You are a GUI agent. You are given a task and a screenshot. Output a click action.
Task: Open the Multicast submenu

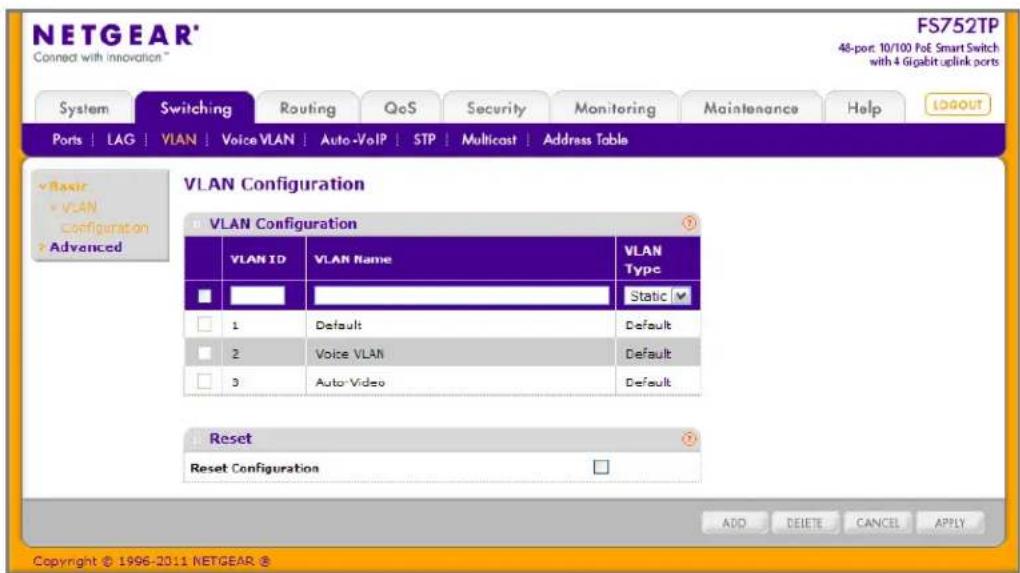489,139
